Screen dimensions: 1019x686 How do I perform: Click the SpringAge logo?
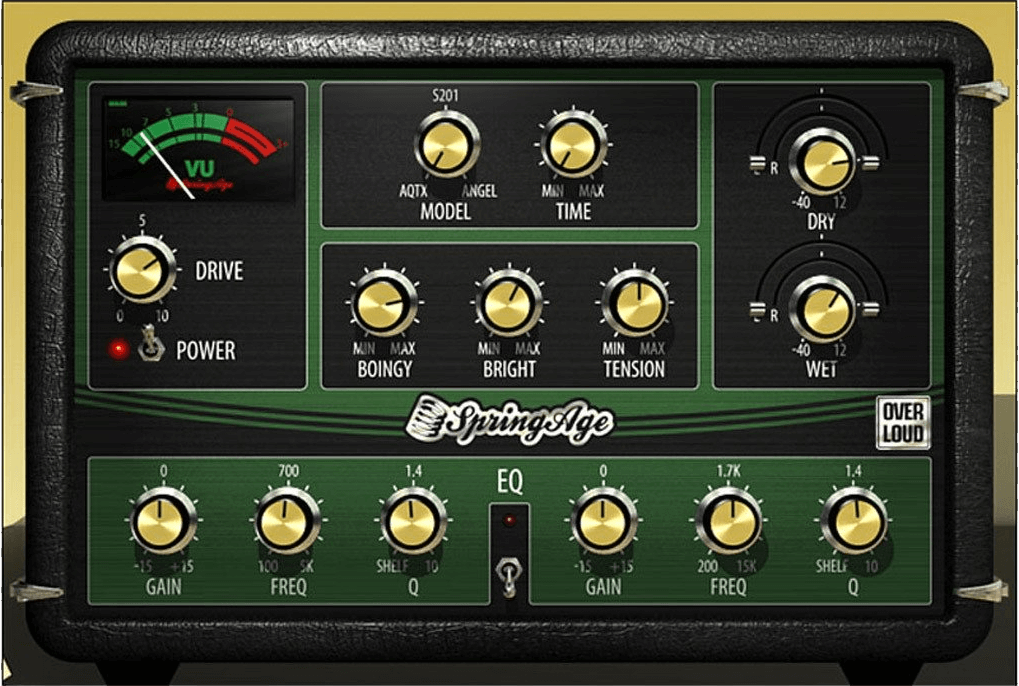click(509, 421)
